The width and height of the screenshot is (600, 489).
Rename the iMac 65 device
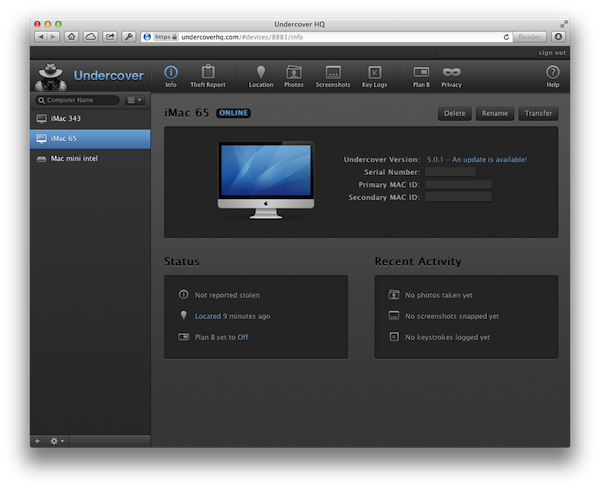click(x=495, y=114)
